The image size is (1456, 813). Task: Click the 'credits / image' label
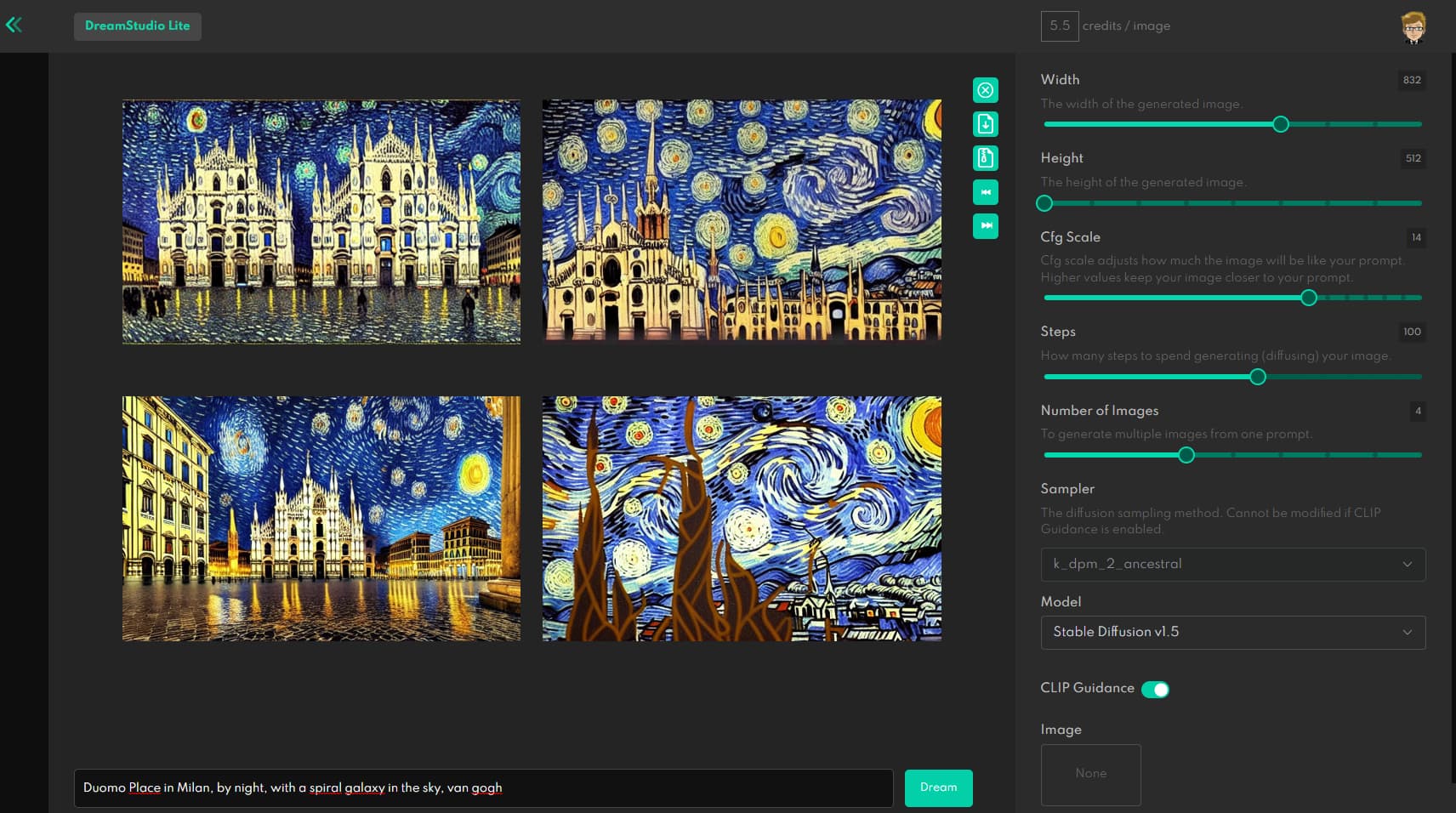click(1126, 26)
